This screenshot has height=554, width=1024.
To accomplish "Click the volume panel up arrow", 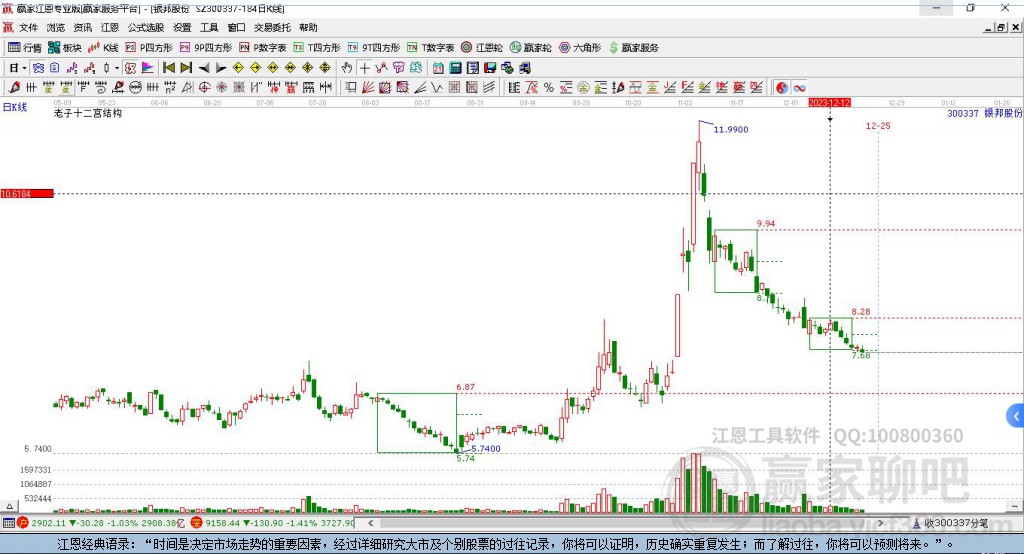I will (9, 506).
